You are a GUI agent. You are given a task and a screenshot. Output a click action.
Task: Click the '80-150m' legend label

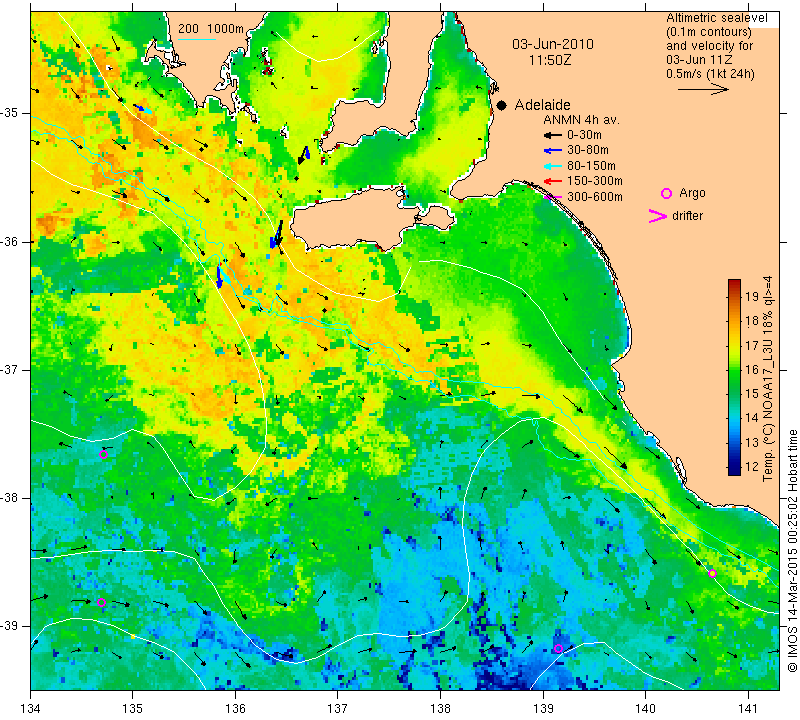[x=591, y=166]
